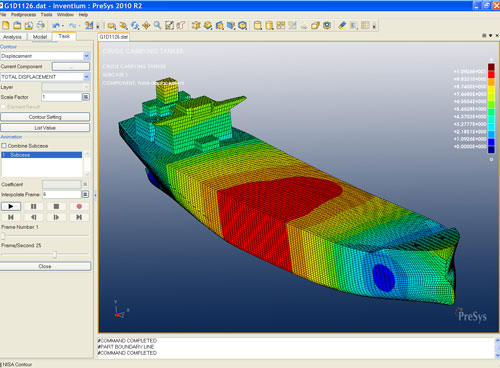Click the table grid icon in toolbar
The width and height of the screenshot is (500, 368).
tap(365, 25)
